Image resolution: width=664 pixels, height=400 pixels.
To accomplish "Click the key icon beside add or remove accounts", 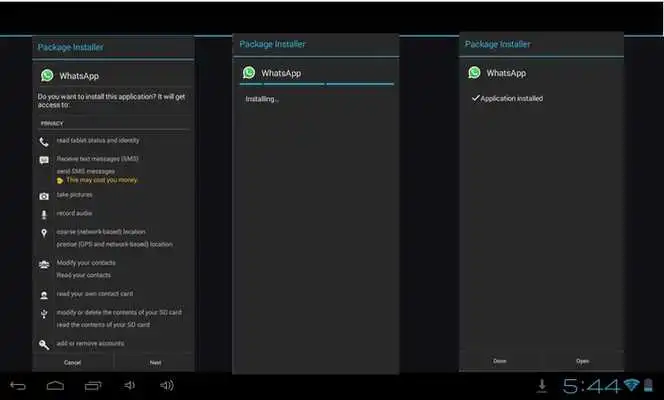I will pos(44,344).
